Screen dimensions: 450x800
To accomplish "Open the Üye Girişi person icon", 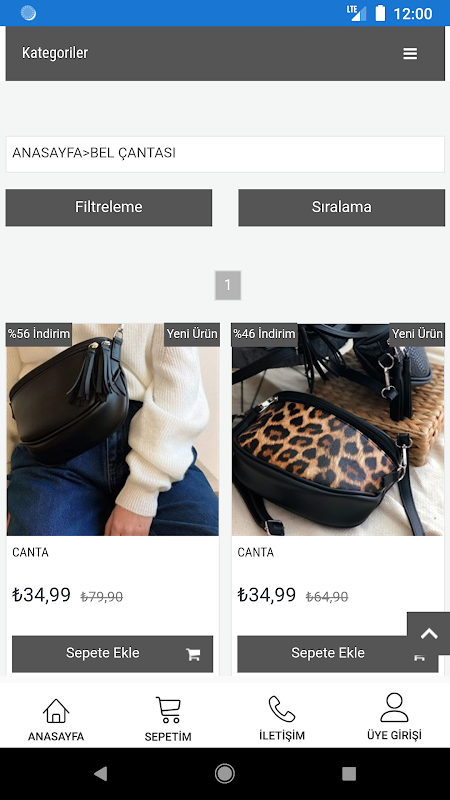I will (x=394, y=707).
